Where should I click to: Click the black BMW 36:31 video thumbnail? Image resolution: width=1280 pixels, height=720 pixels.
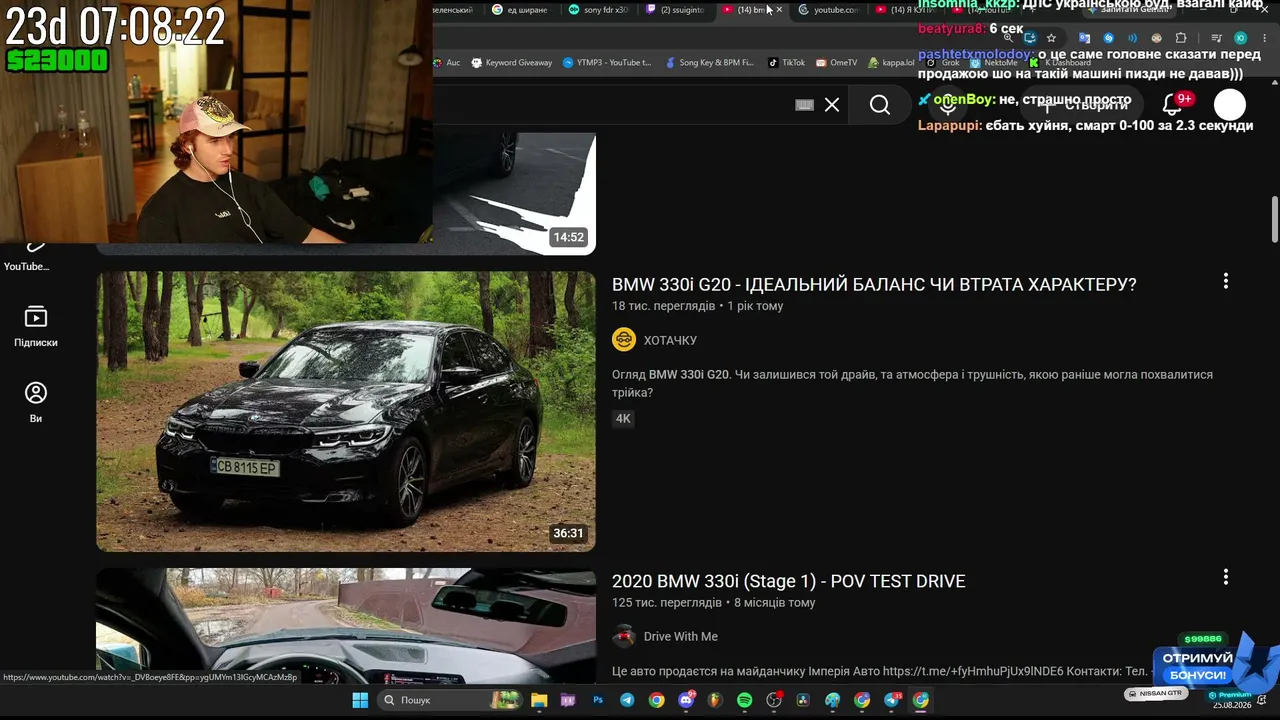point(346,411)
